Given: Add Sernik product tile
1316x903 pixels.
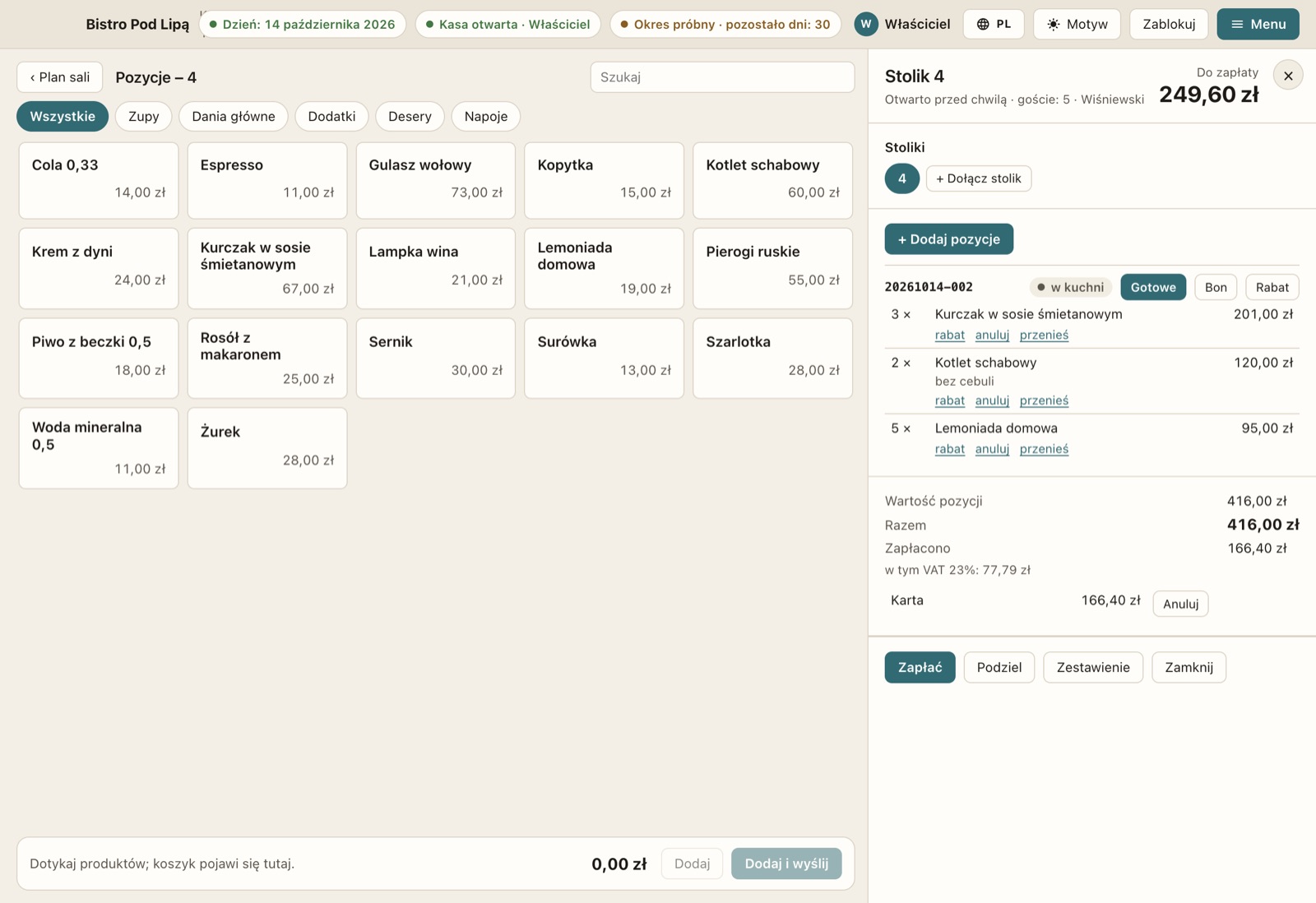Looking at the screenshot, I should pos(436,359).
